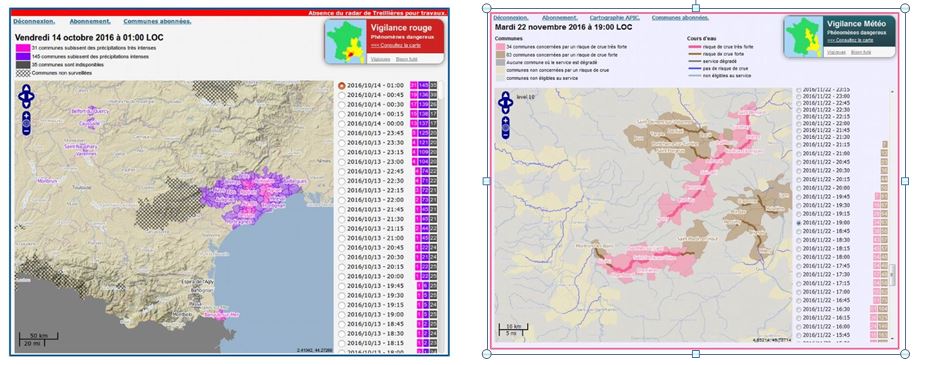Zoom out on the right flood-risk map
The image size is (925, 365).
tap(506, 135)
